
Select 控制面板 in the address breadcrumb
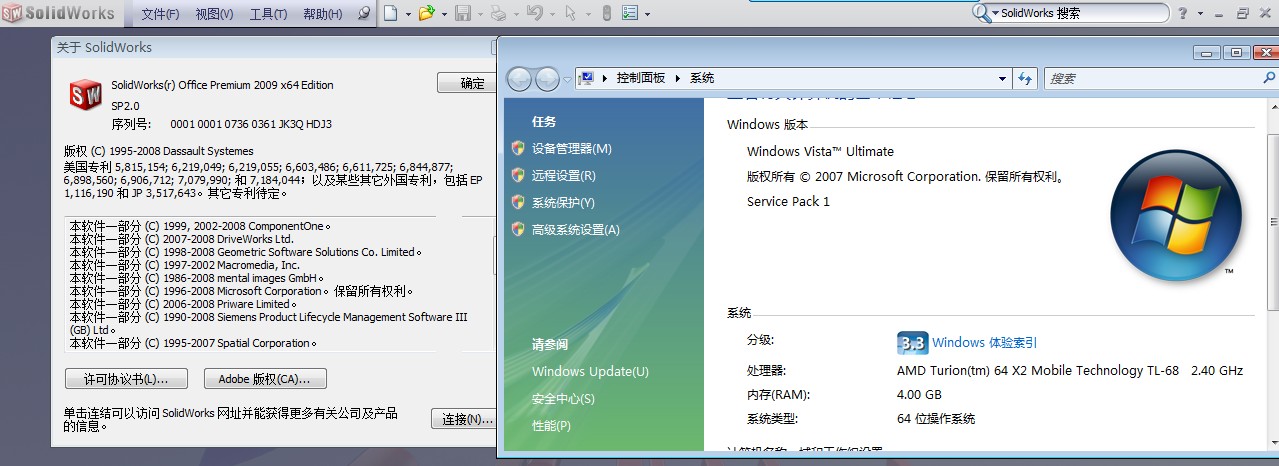point(640,78)
